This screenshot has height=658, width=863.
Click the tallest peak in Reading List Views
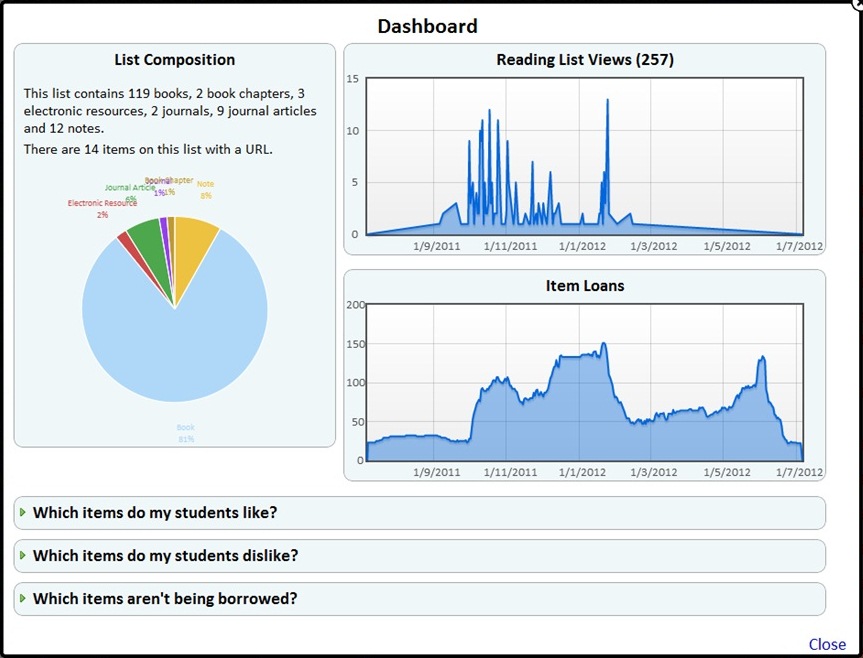(x=607, y=103)
